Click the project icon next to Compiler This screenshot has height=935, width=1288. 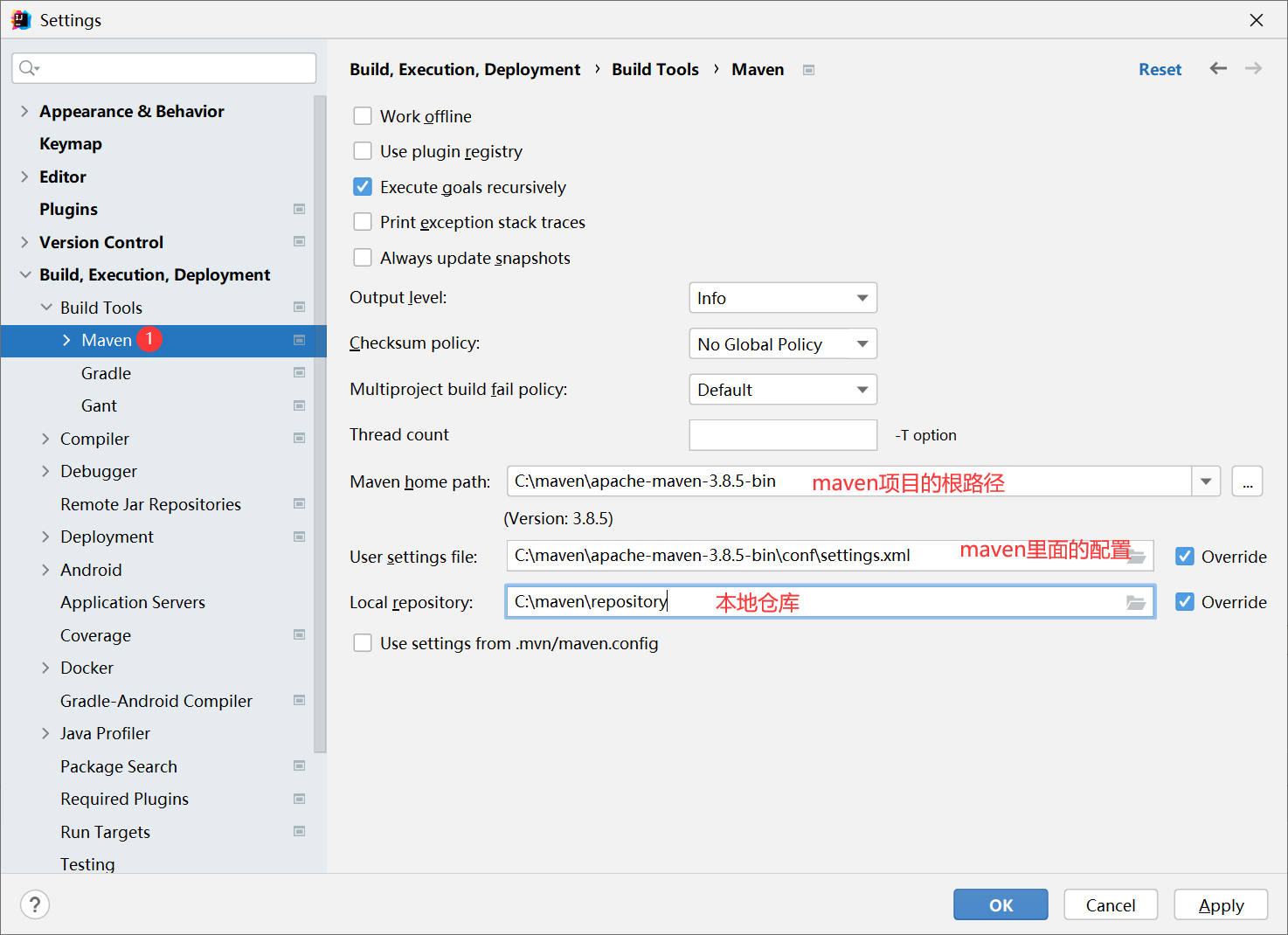click(x=299, y=439)
